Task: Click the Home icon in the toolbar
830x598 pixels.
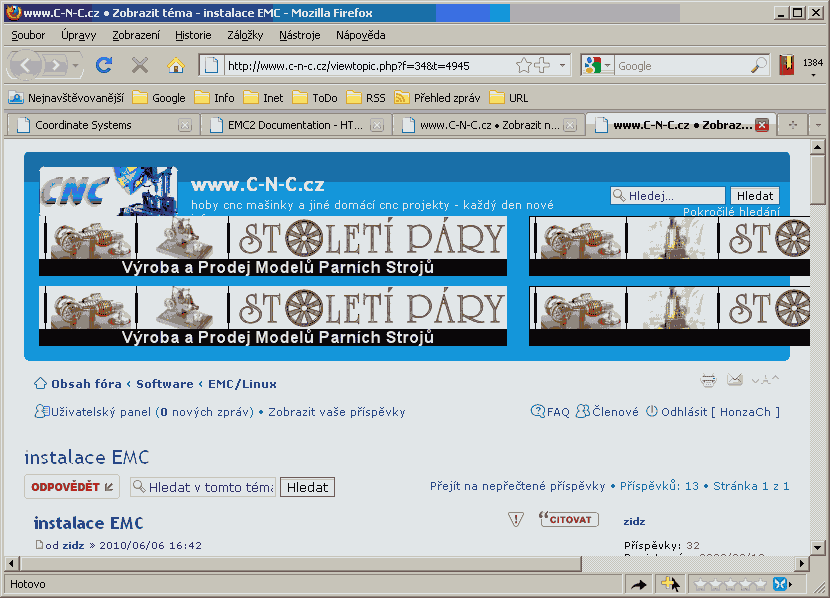Action: click(176, 65)
